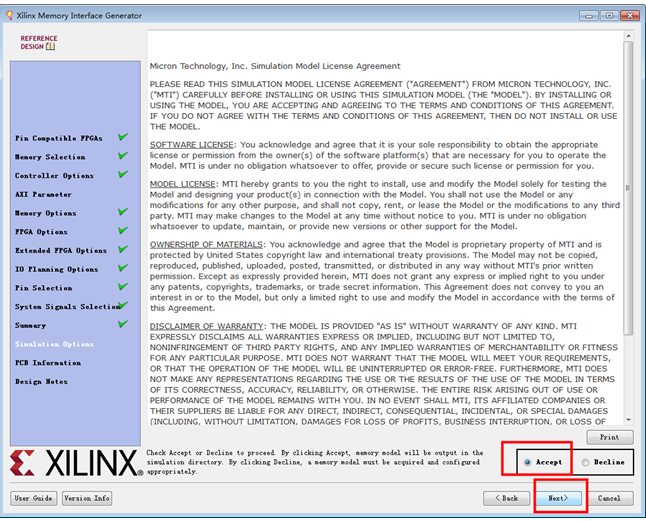Image resolution: width=646 pixels, height=521 pixels.
Task: Cancel the Memory Interface Generator wizard
Action: coord(609,498)
